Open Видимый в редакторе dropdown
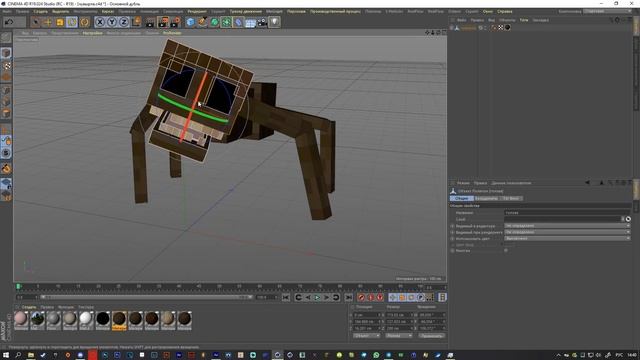The width and height of the screenshot is (640, 360). pos(567,226)
